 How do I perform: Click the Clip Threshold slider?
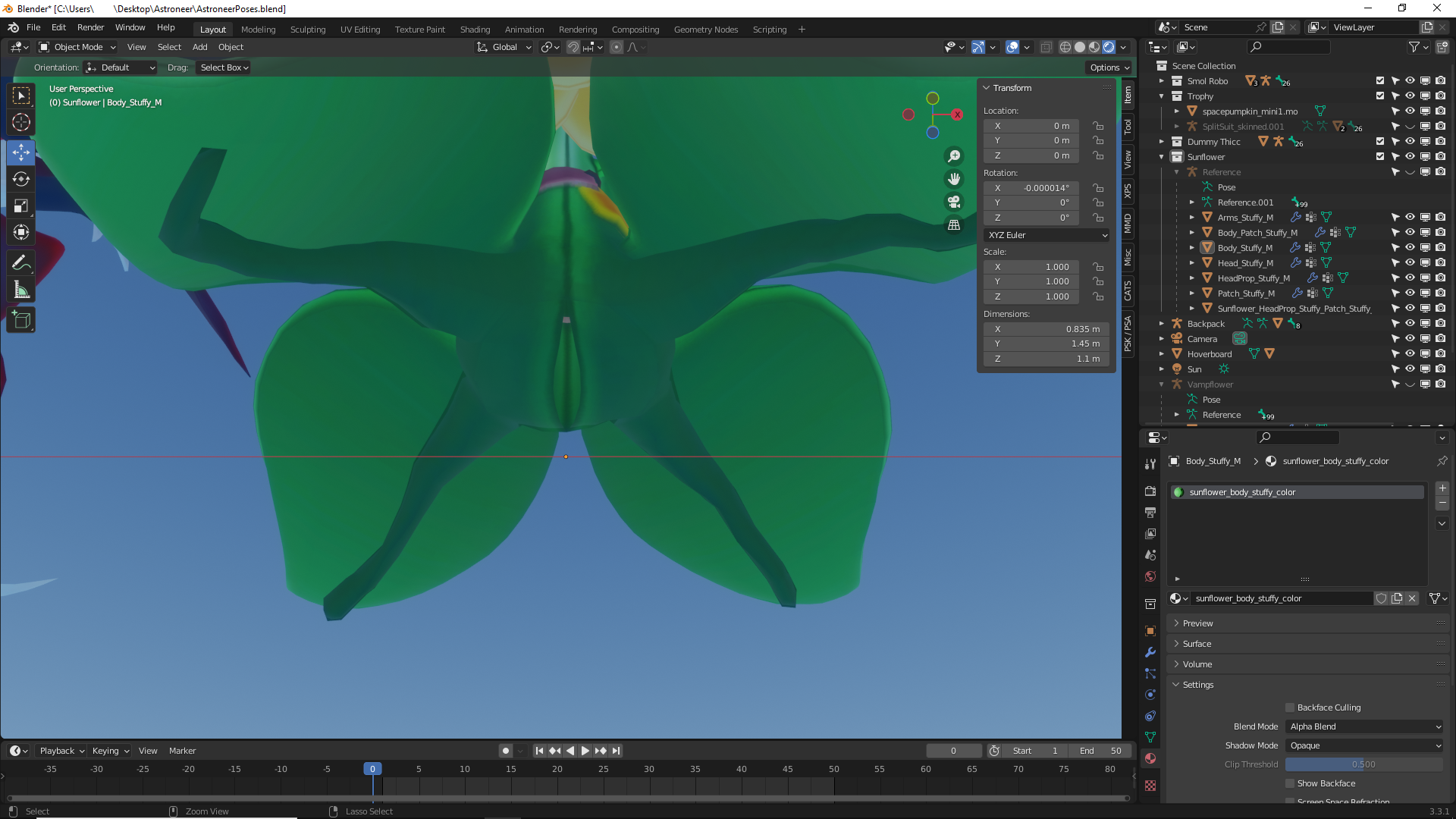pos(1363,764)
